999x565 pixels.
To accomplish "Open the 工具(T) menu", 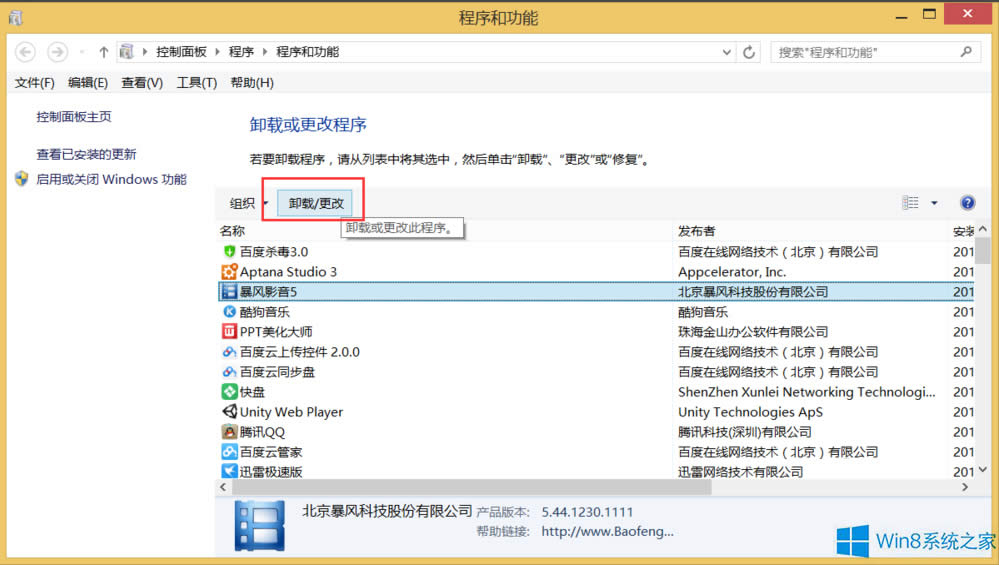I will click(197, 83).
